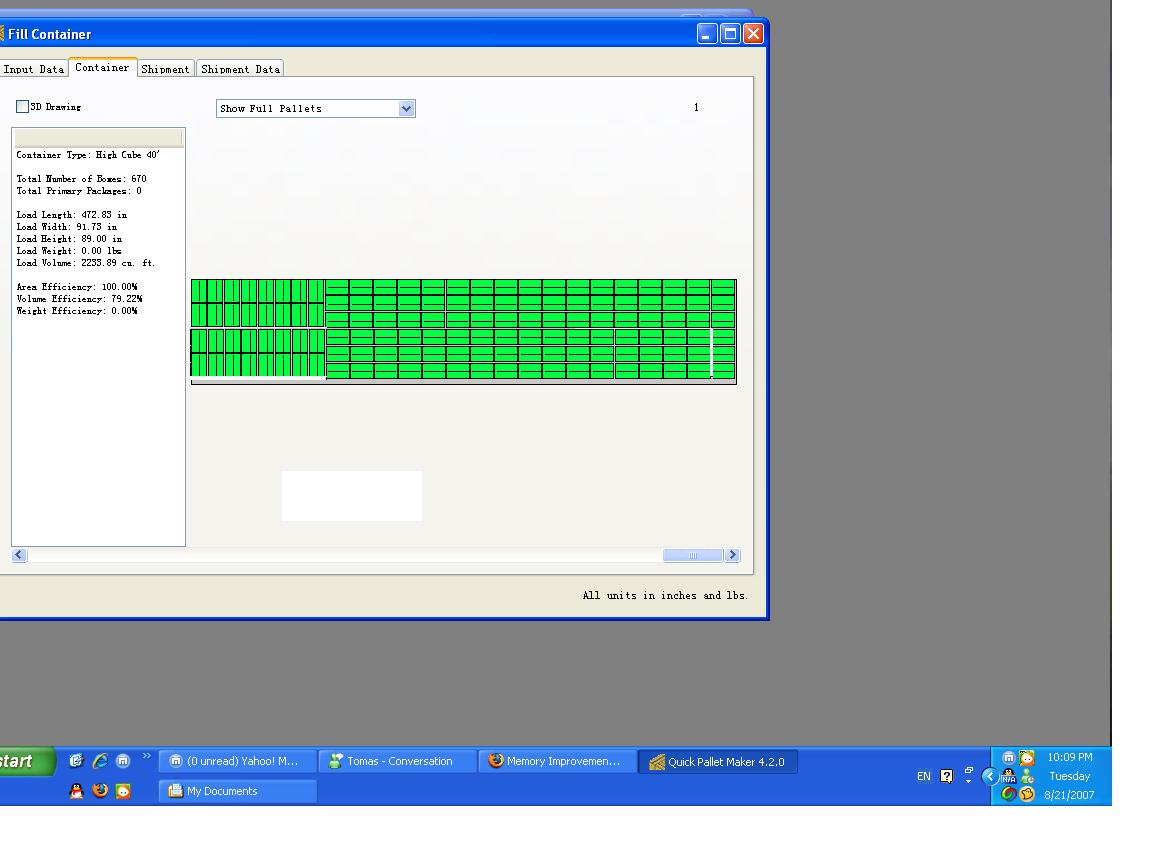The width and height of the screenshot is (1152, 864).
Task: Click the Yahoo tray icon beside the clock
Action: pos(1027,757)
